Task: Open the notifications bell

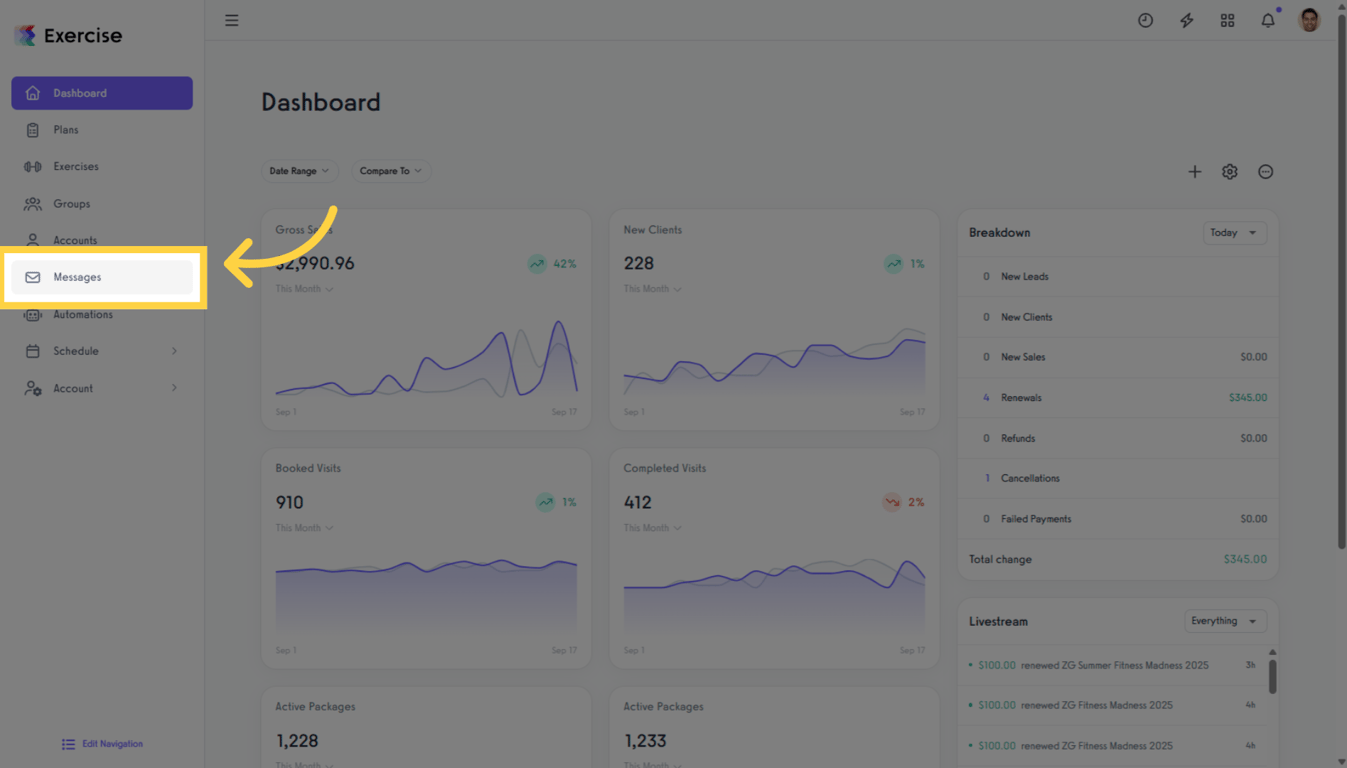Action: pos(1268,20)
